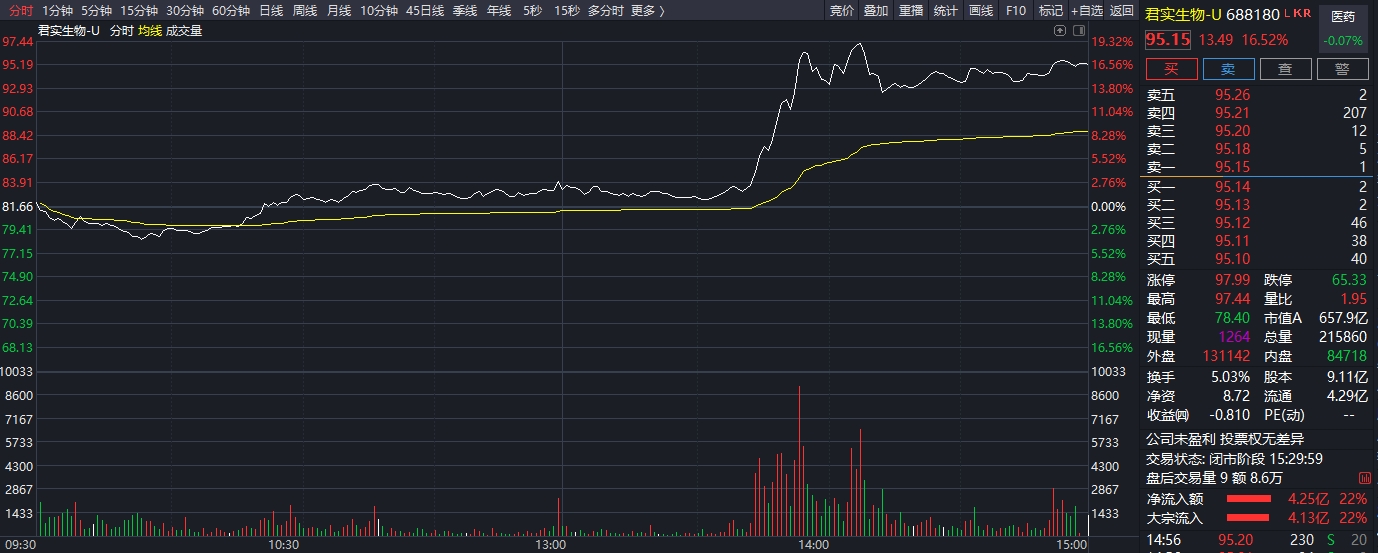Screen dimensions: 1378x553
Task: Click the blue 卖 sell button
Action: click(x=1228, y=68)
